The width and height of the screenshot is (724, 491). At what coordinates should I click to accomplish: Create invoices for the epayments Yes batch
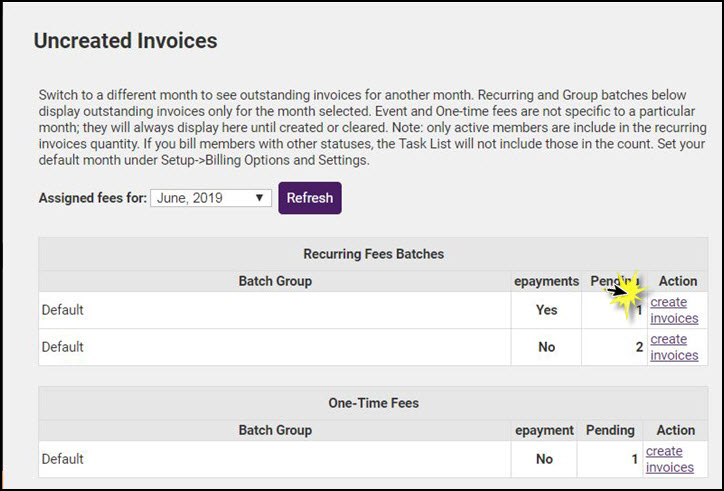[674, 310]
